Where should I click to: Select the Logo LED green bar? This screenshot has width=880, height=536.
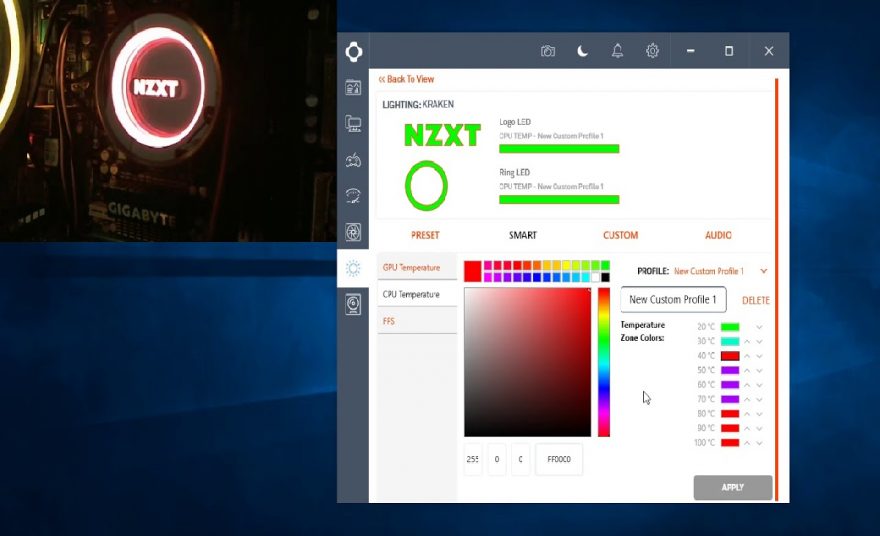point(559,149)
